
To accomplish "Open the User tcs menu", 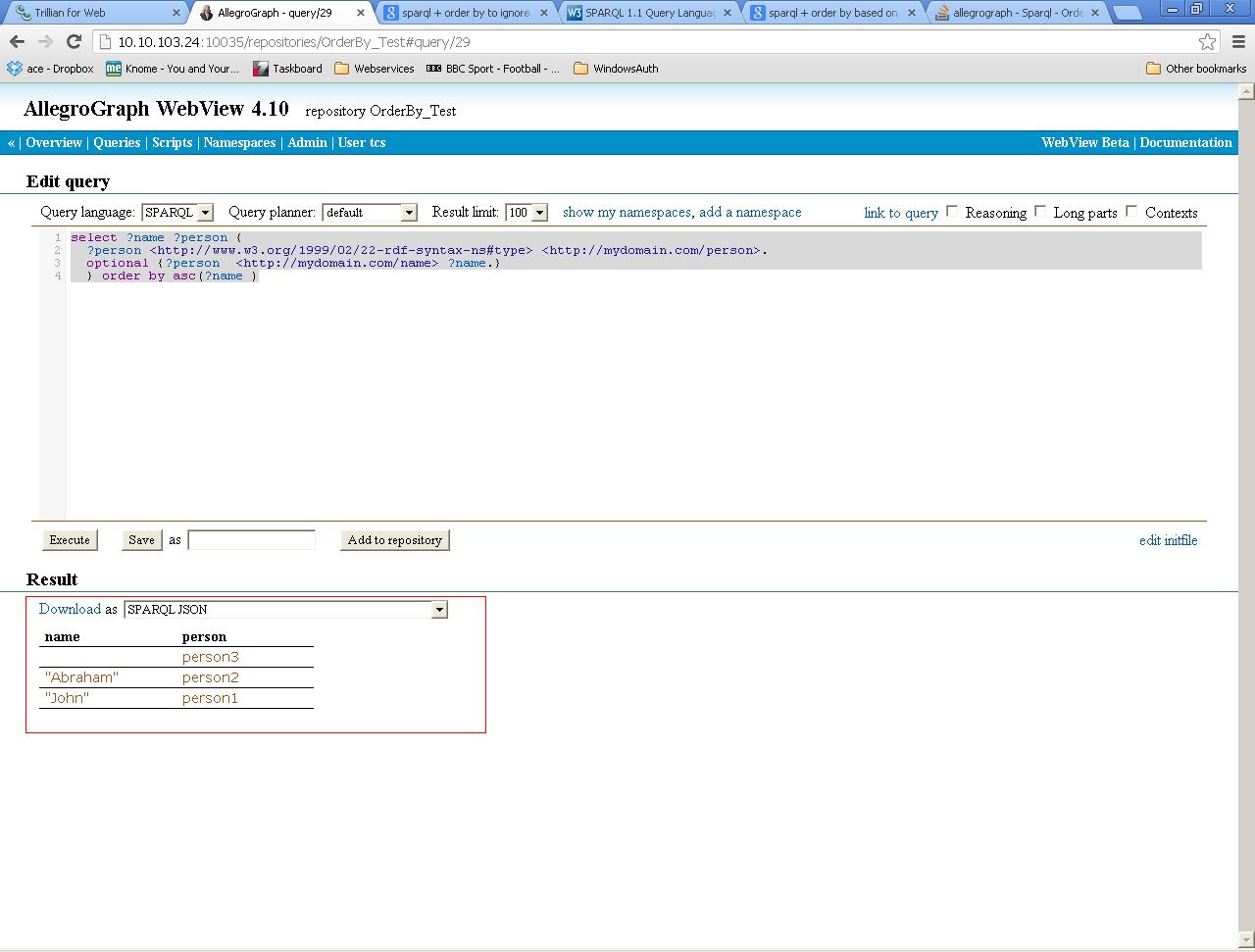I will 361,142.
